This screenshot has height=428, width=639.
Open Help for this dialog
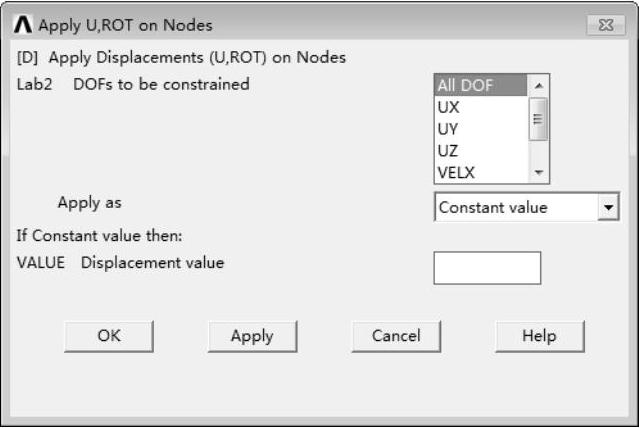[539, 336]
